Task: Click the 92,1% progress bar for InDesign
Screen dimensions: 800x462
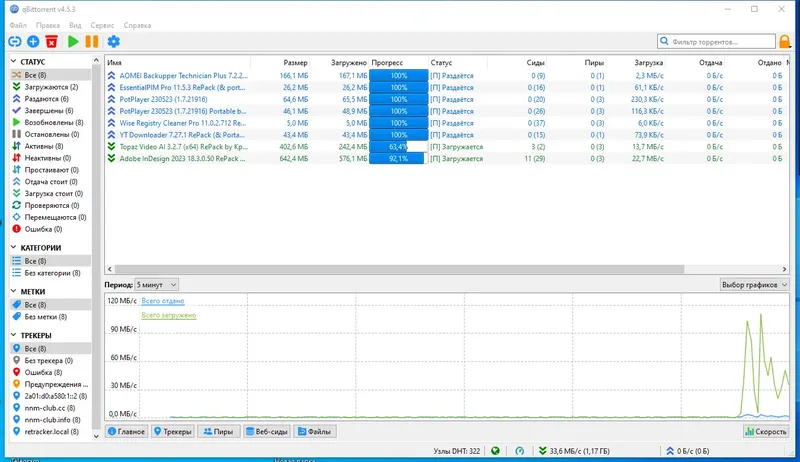Action: [x=398, y=159]
